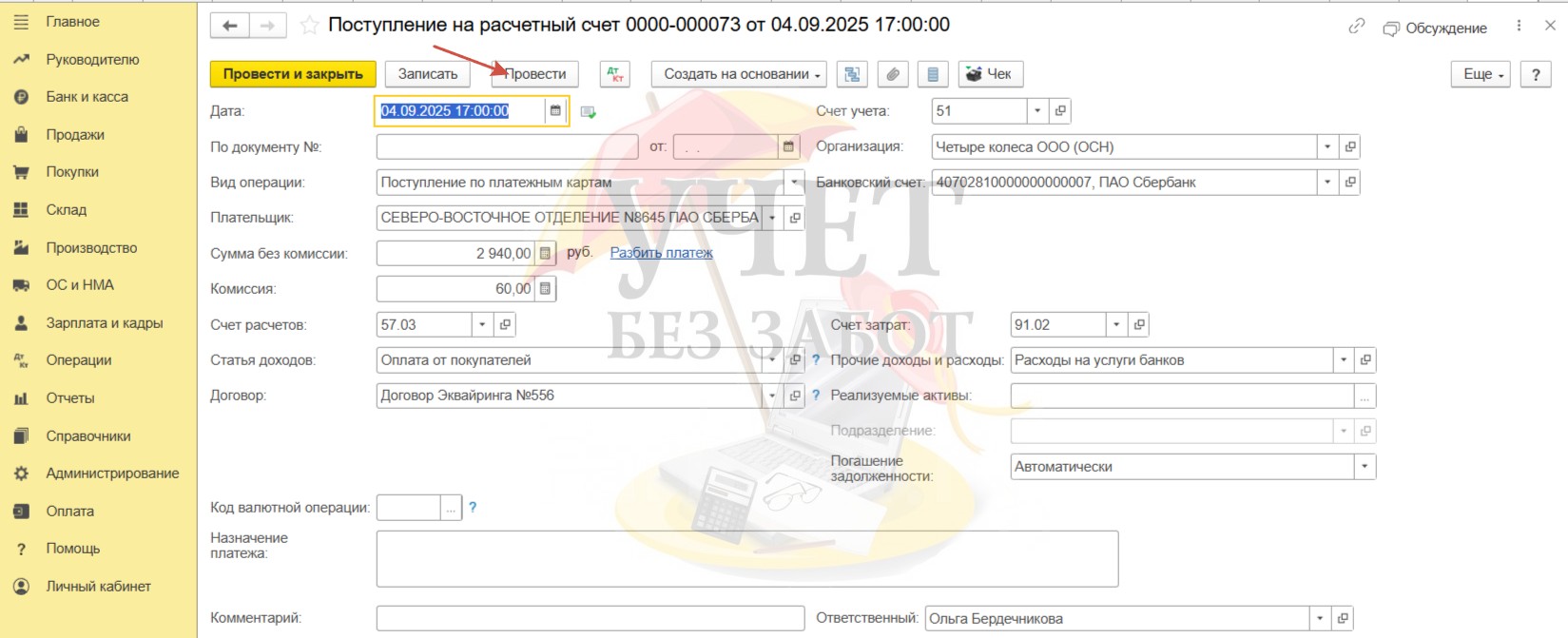1568x638 pixels.
Task: Get link to document via chain icon
Action: click(x=1356, y=27)
